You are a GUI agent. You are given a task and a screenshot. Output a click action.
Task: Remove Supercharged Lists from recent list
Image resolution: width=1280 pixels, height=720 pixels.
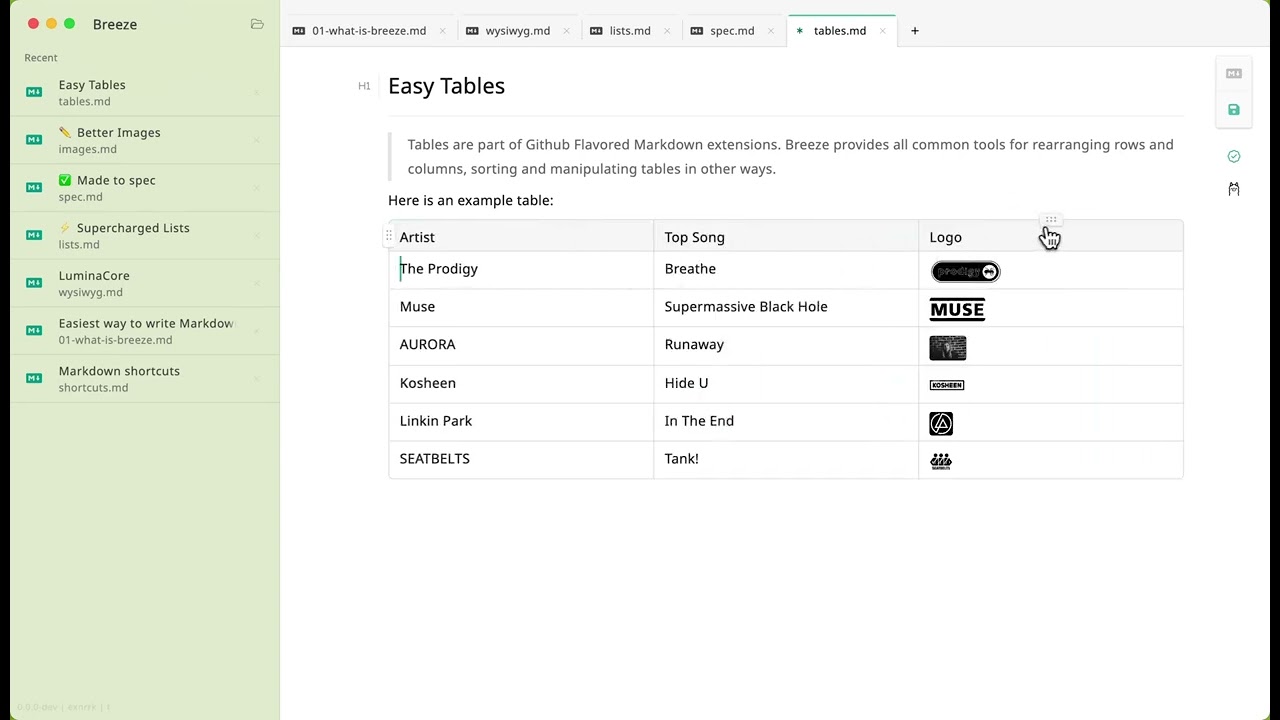click(256, 235)
